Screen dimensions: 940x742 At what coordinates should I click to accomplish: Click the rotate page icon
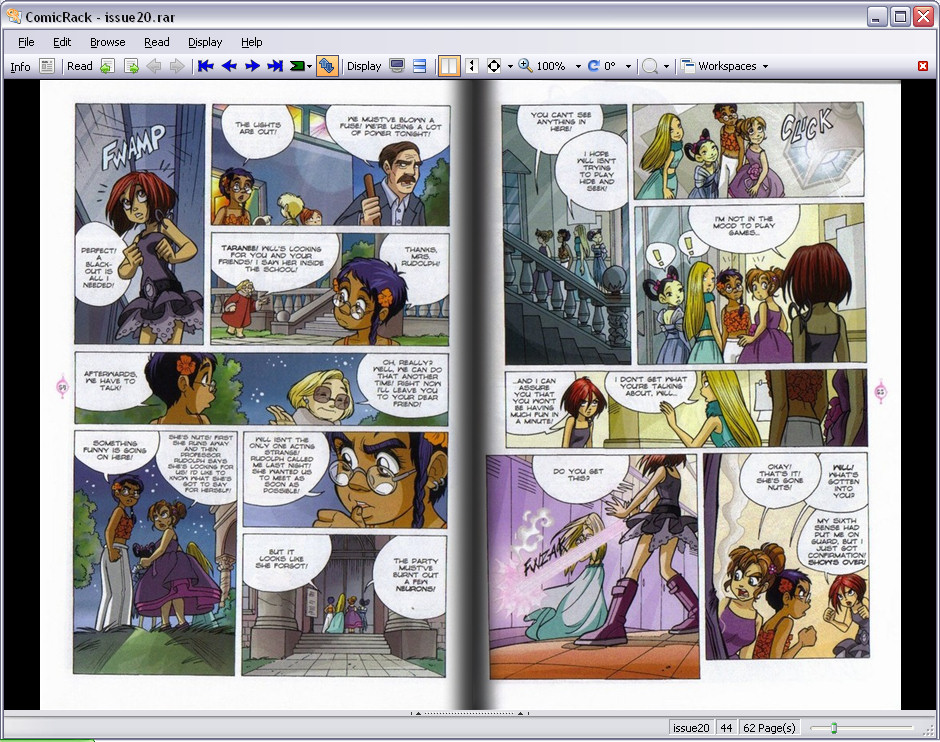tap(593, 66)
